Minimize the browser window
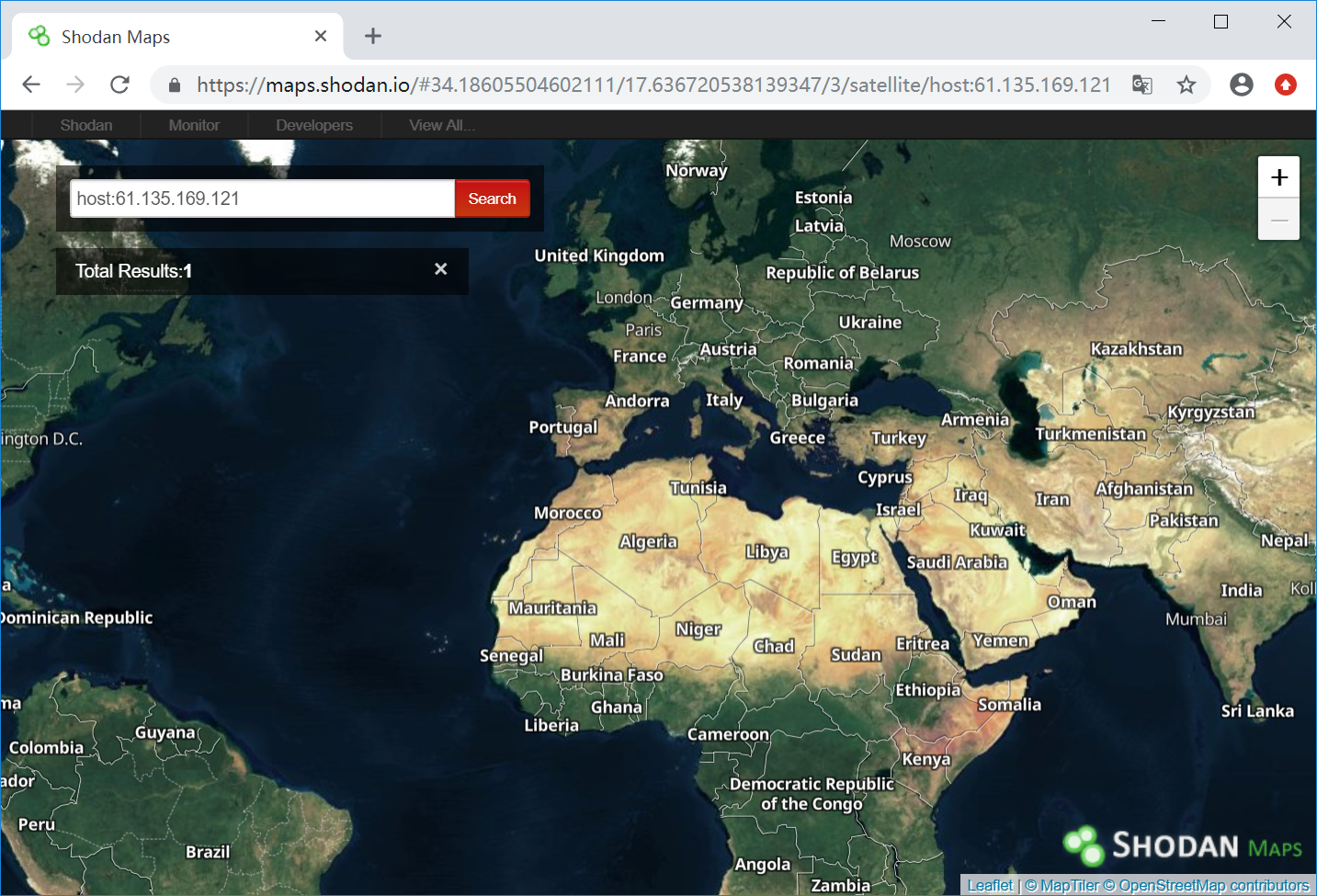The image size is (1317, 896). [1158, 21]
